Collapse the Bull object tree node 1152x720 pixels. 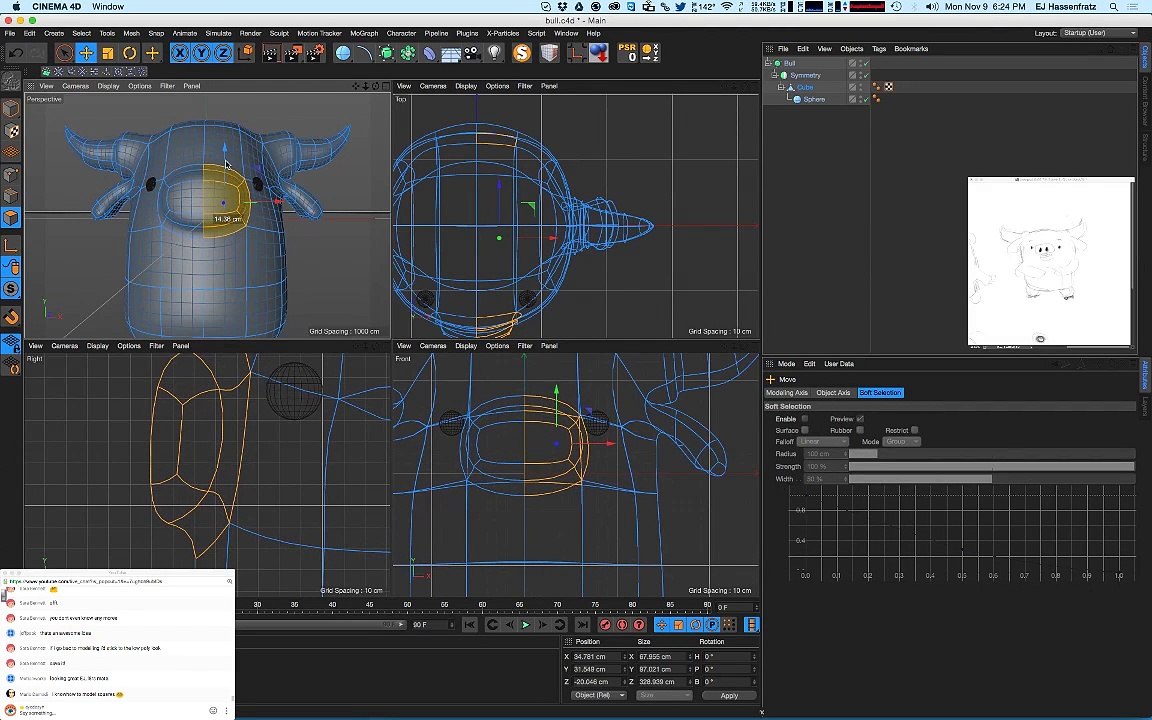tap(768, 63)
